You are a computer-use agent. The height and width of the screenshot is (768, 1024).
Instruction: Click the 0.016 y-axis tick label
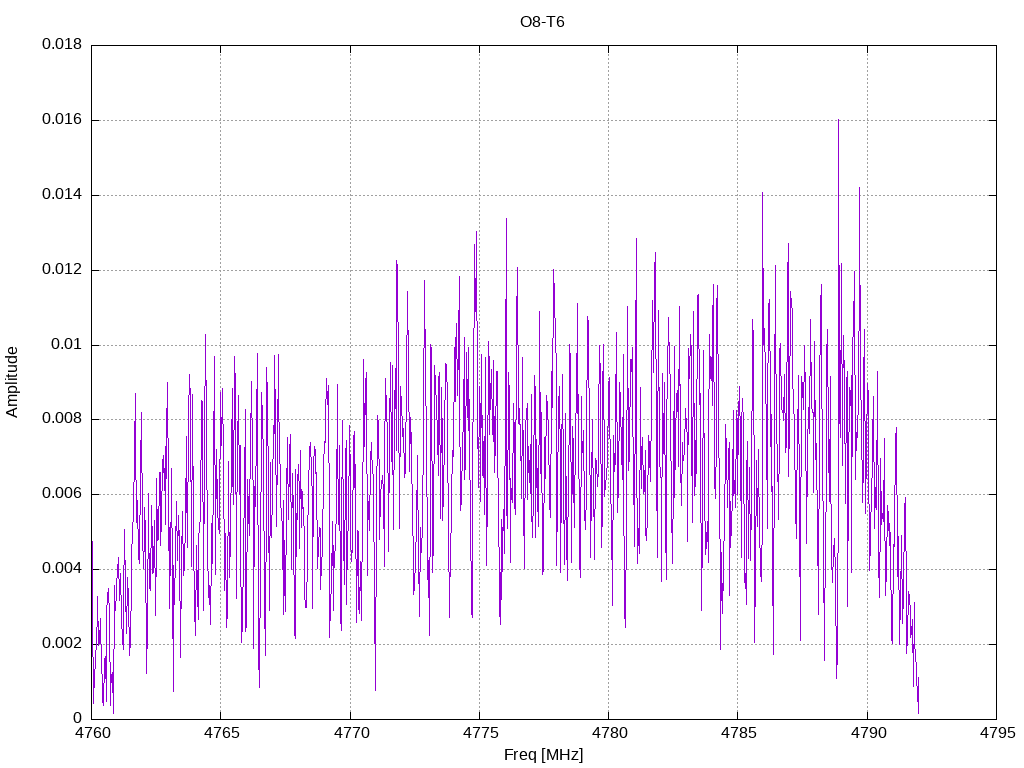[62, 120]
